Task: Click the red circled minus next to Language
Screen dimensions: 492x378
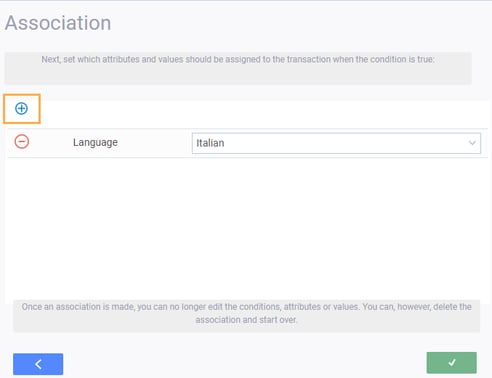Action: [22, 142]
